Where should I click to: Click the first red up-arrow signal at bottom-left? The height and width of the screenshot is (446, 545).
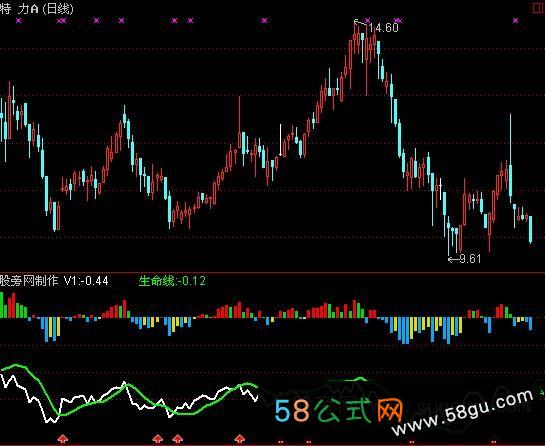[x=63, y=438]
